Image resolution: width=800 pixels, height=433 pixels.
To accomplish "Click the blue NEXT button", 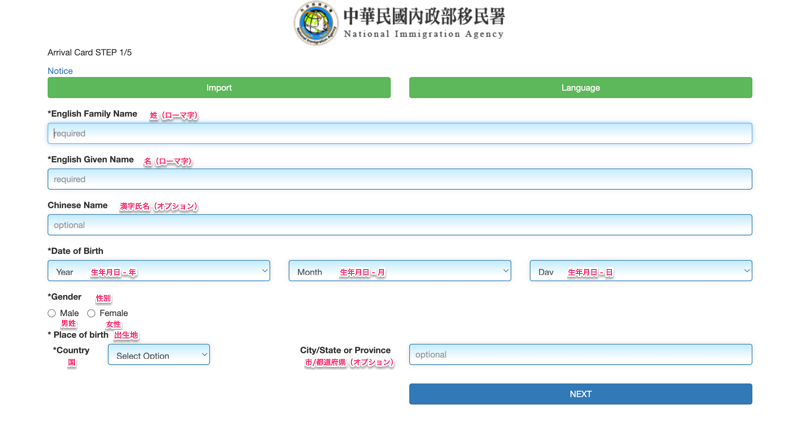I will coord(580,394).
